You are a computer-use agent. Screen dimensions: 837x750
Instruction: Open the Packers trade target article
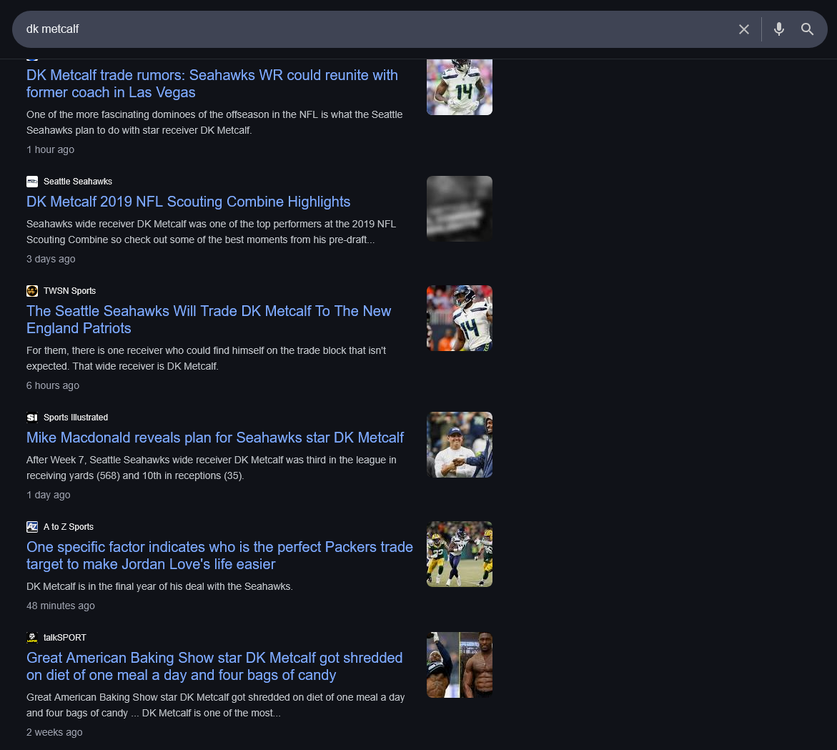tap(220, 555)
